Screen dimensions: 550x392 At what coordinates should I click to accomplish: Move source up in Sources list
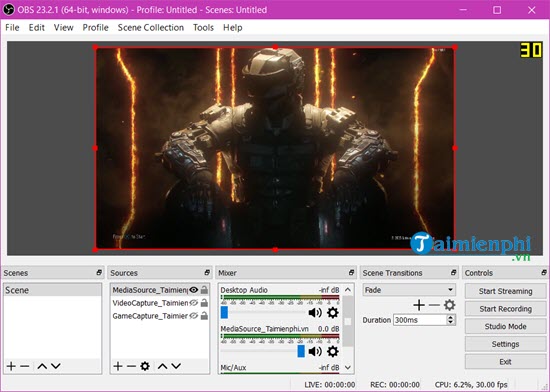[x=162, y=366]
